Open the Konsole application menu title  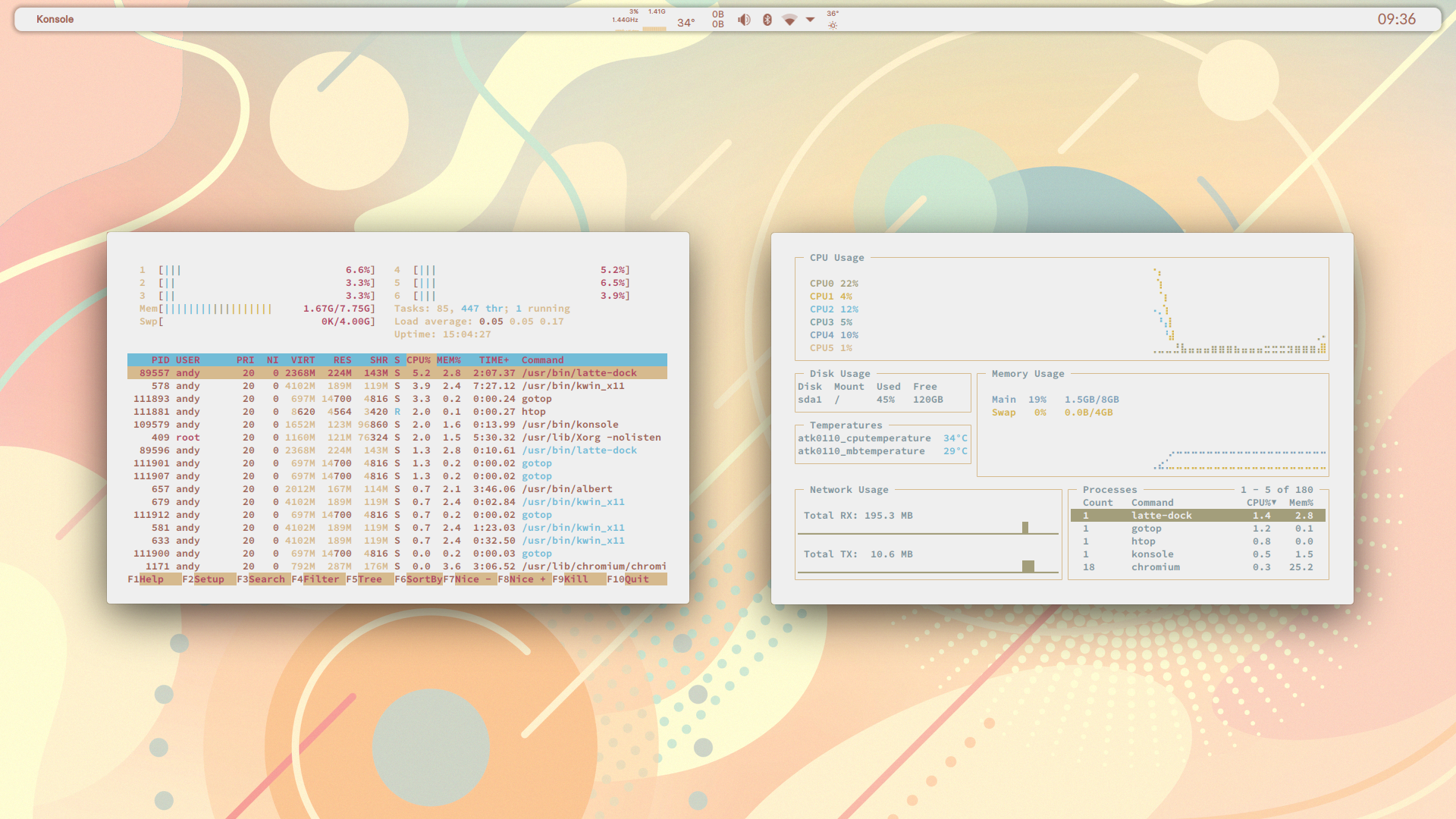55,20
